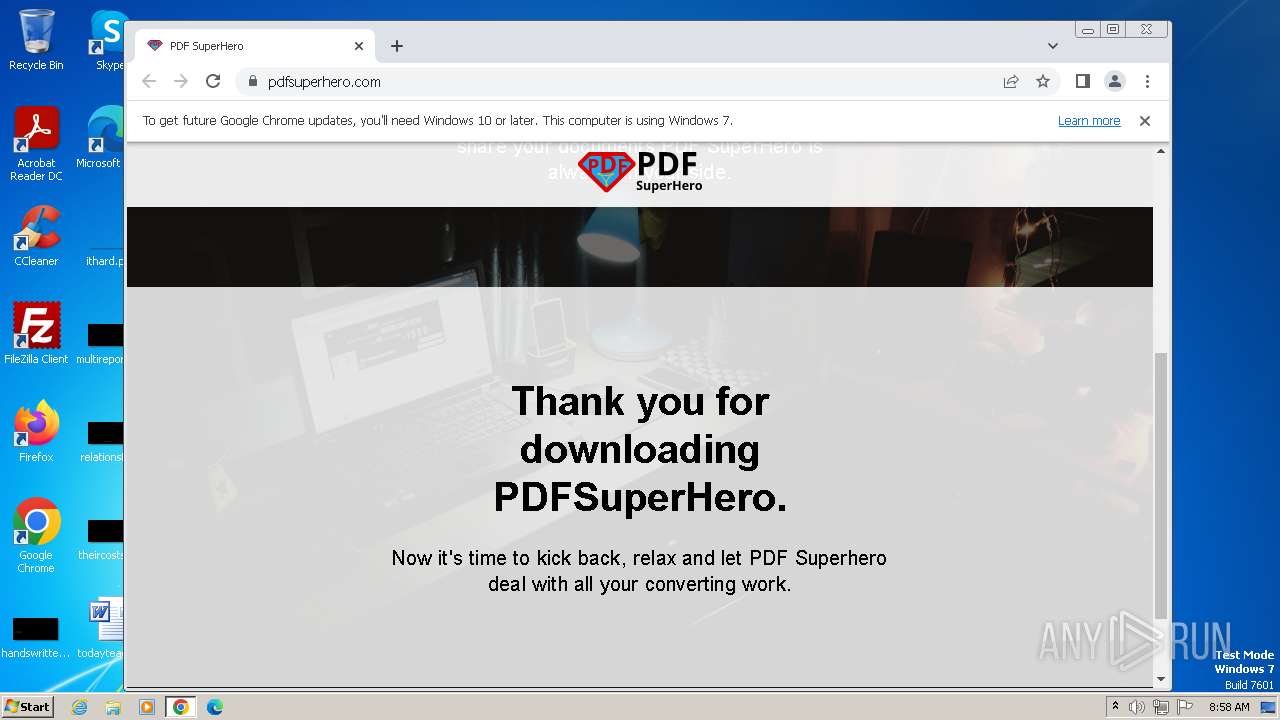Open File Explorer from taskbar
Screen dimensions: 1280x720
tap(113, 707)
